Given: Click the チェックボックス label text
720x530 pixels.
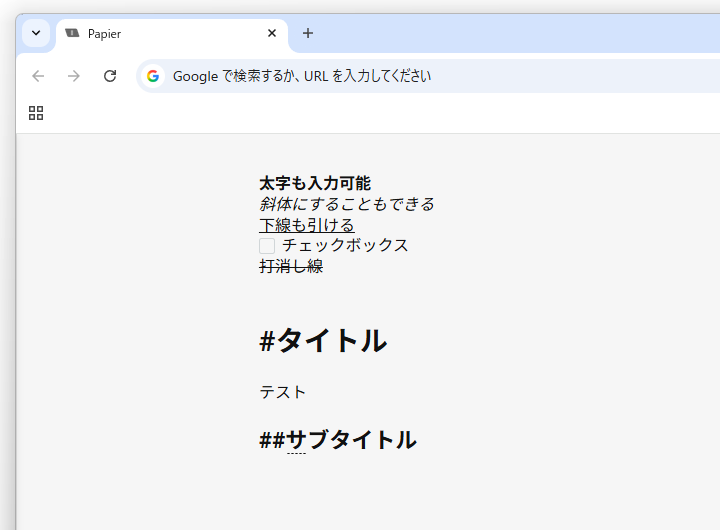Looking at the screenshot, I should [345, 245].
